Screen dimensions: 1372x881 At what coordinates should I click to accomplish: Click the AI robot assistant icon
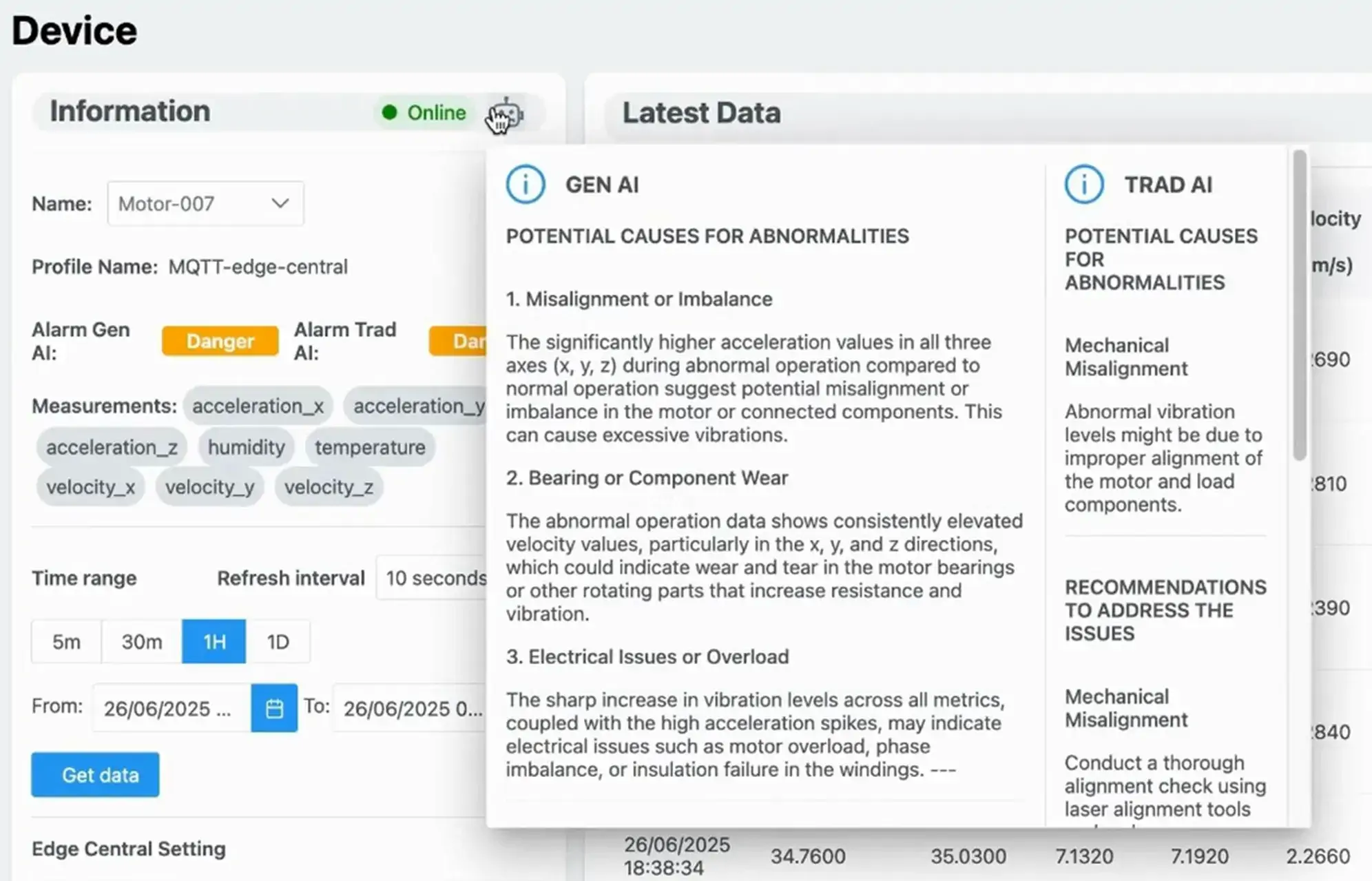pos(507,114)
